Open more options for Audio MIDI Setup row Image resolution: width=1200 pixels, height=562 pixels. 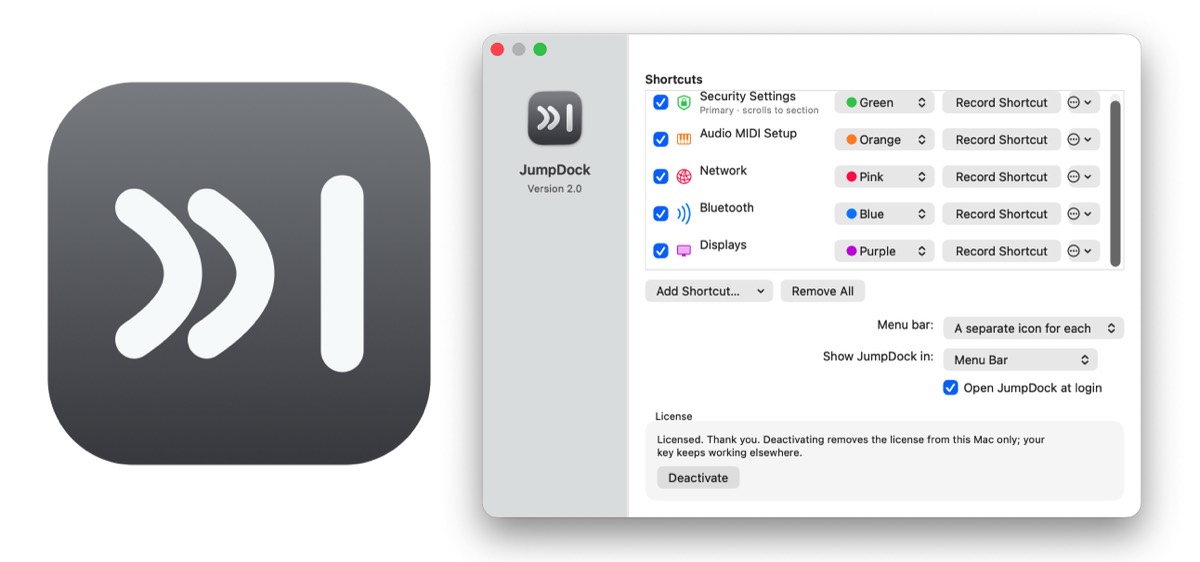(x=1083, y=140)
